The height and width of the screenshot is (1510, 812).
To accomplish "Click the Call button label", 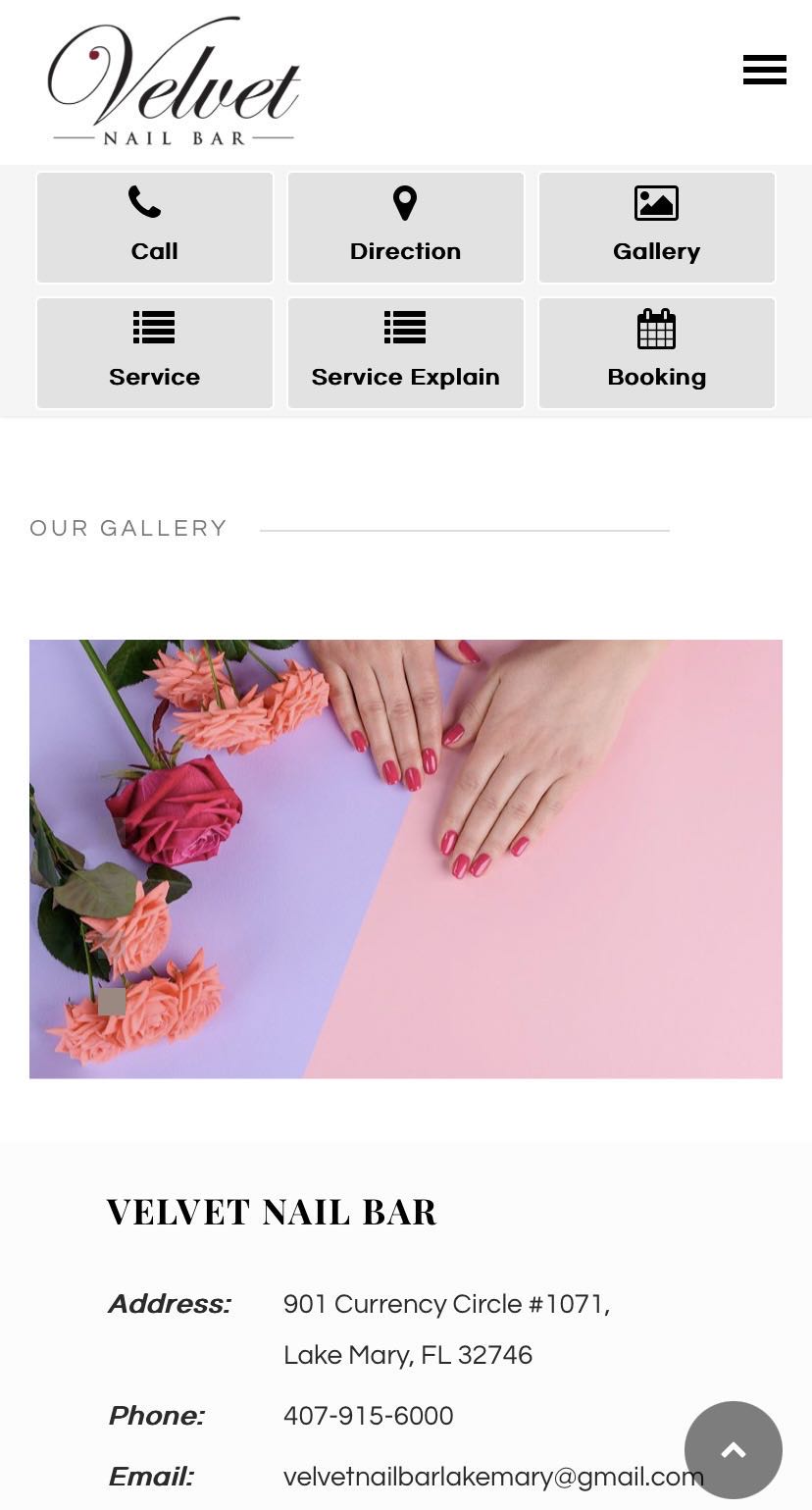I will pos(155,251).
